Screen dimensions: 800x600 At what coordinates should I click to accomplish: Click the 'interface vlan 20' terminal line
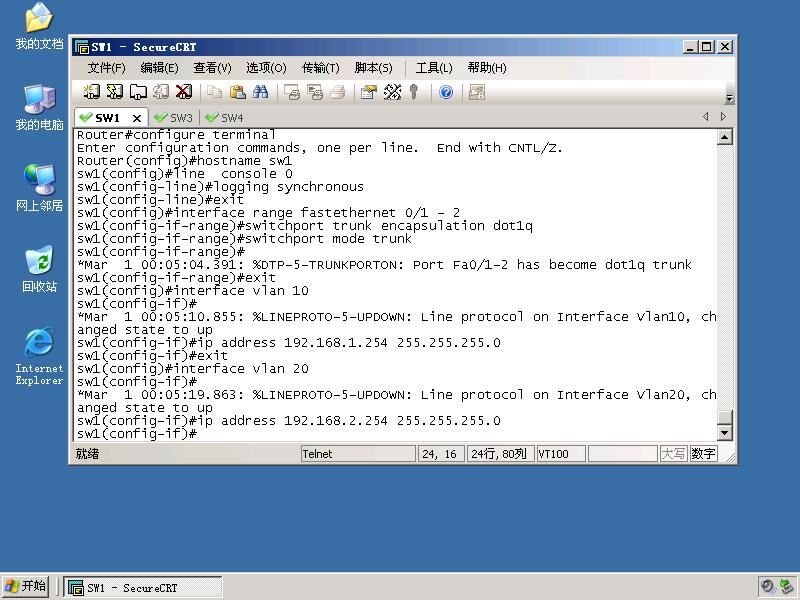193,369
